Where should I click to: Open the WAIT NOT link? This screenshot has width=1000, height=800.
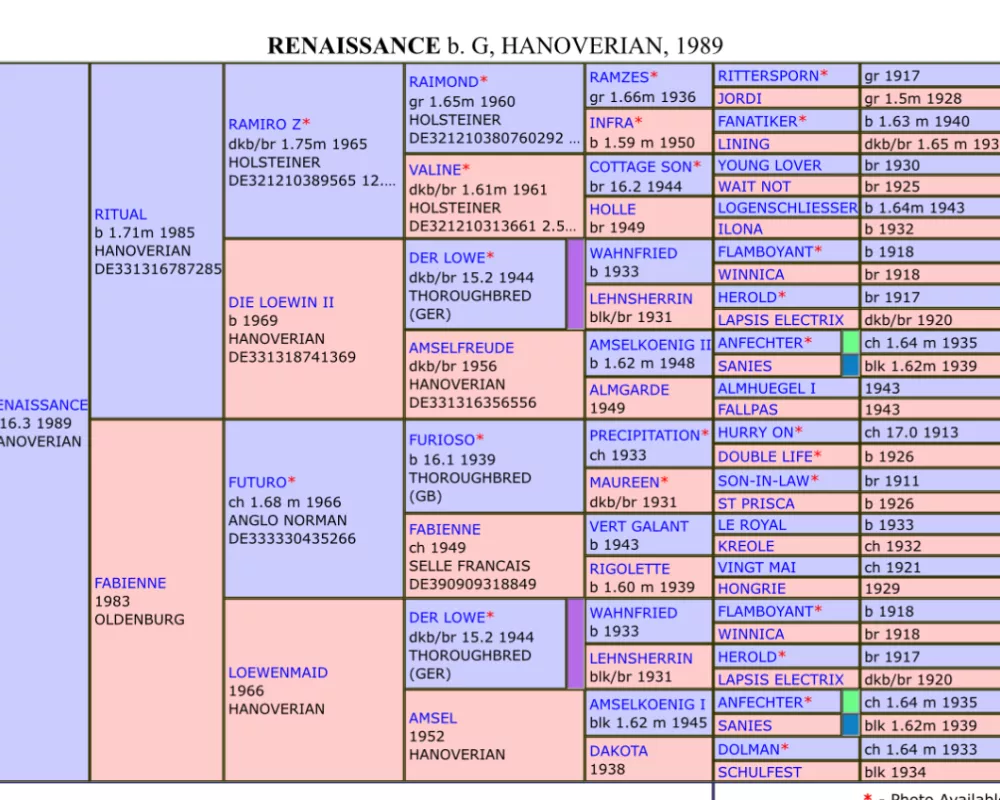click(753, 187)
